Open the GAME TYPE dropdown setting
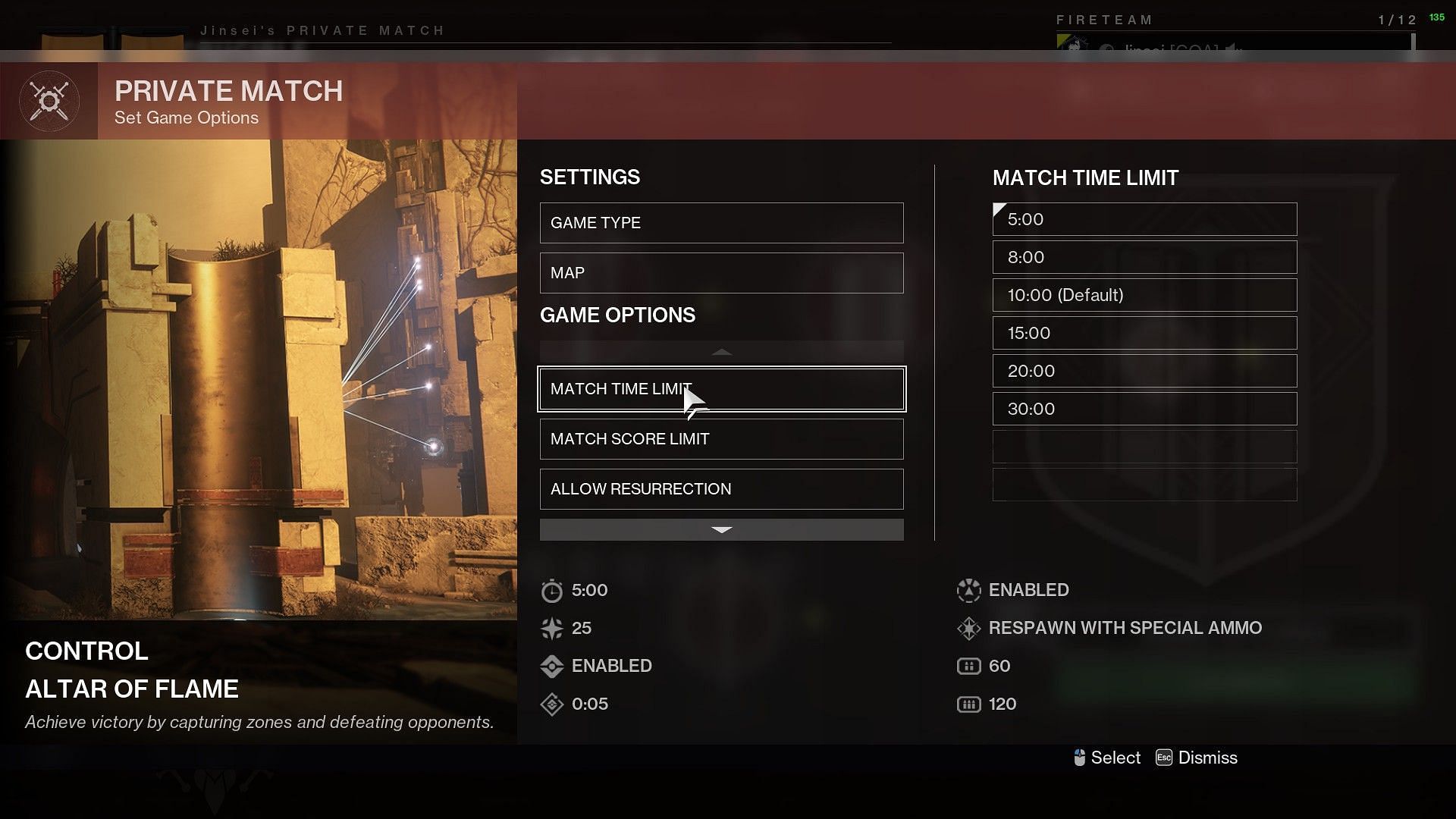This screenshot has height=819, width=1456. click(x=721, y=222)
